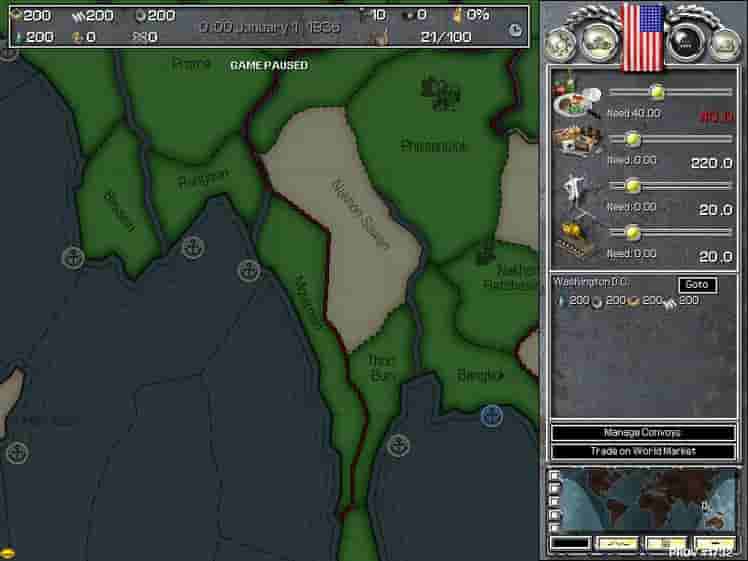The height and width of the screenshot is (561, 748).
Task: Click the anchor icon right of the Rangoon port anchor
Action: [249, 270]
